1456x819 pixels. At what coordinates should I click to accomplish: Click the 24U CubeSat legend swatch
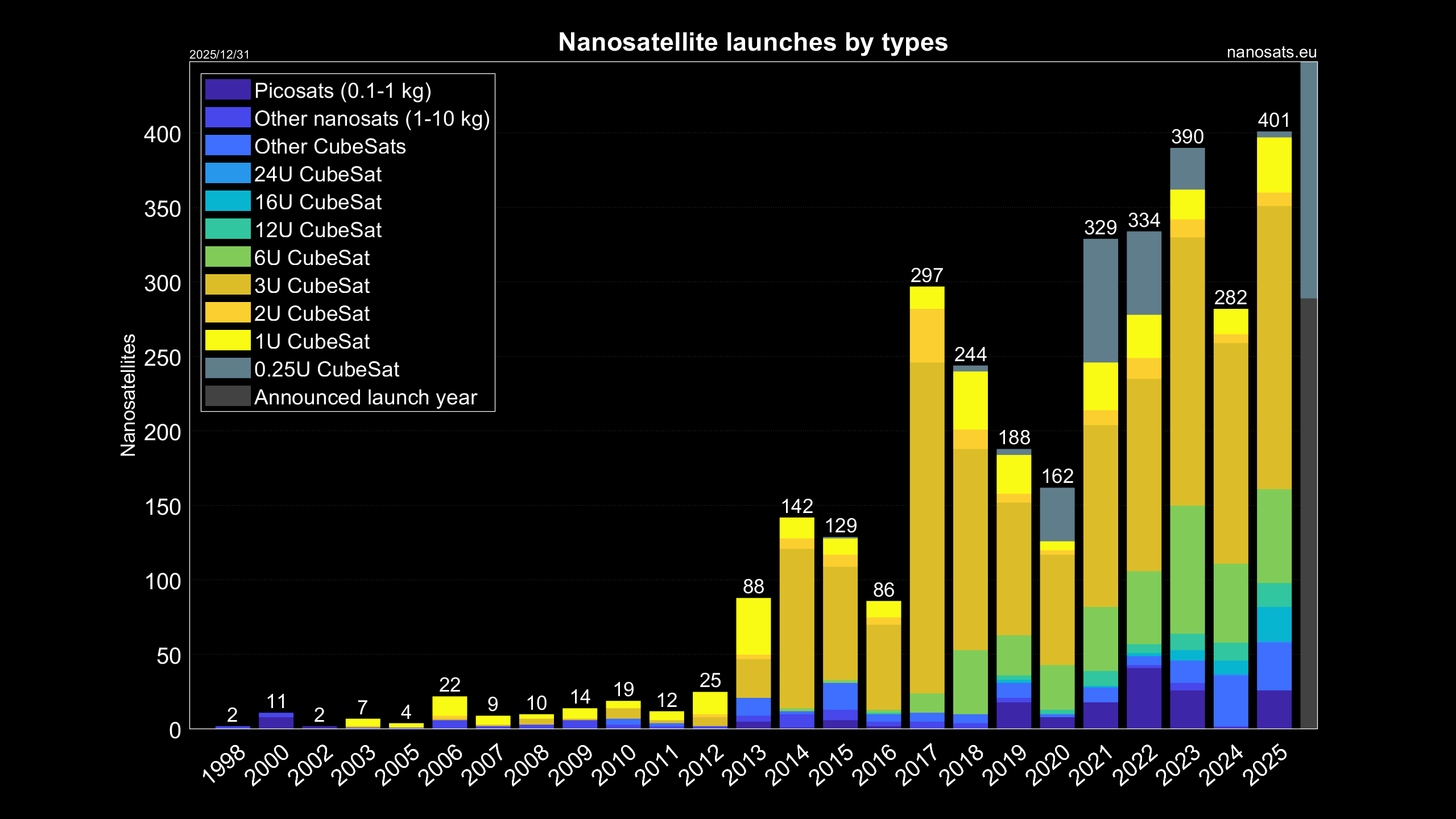click(227, 173)
